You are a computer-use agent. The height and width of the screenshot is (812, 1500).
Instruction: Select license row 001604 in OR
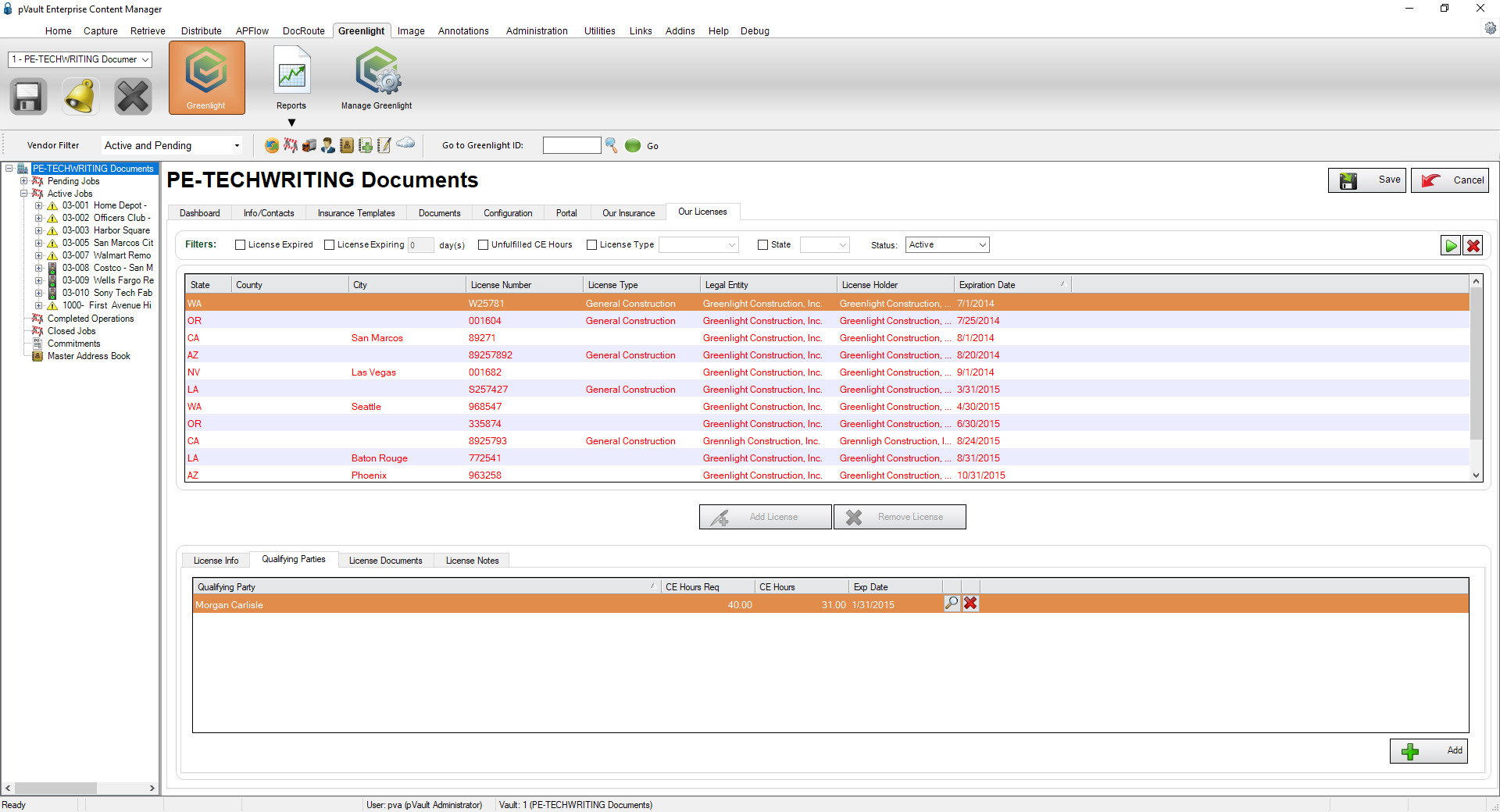point(827,321)
